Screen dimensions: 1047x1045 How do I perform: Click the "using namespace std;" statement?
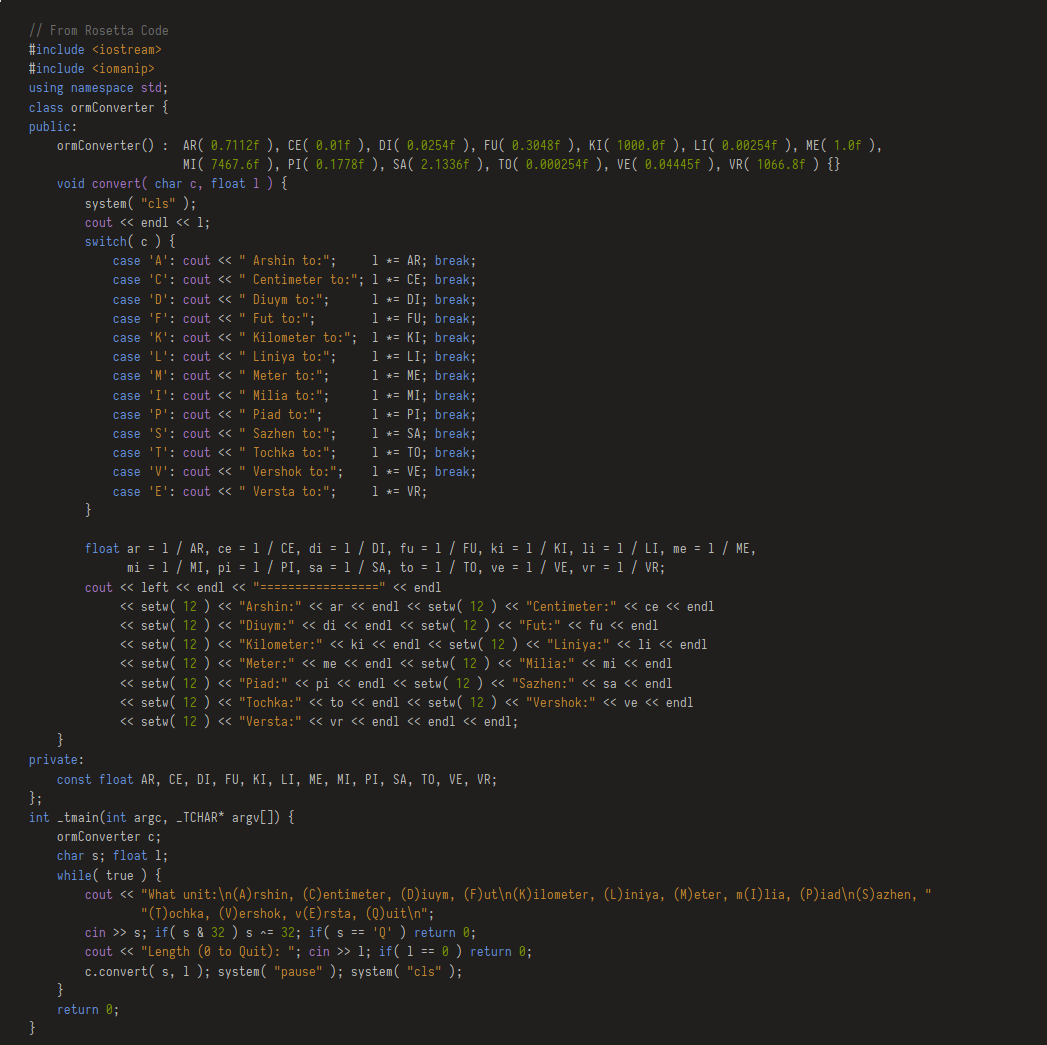point(98,88)
